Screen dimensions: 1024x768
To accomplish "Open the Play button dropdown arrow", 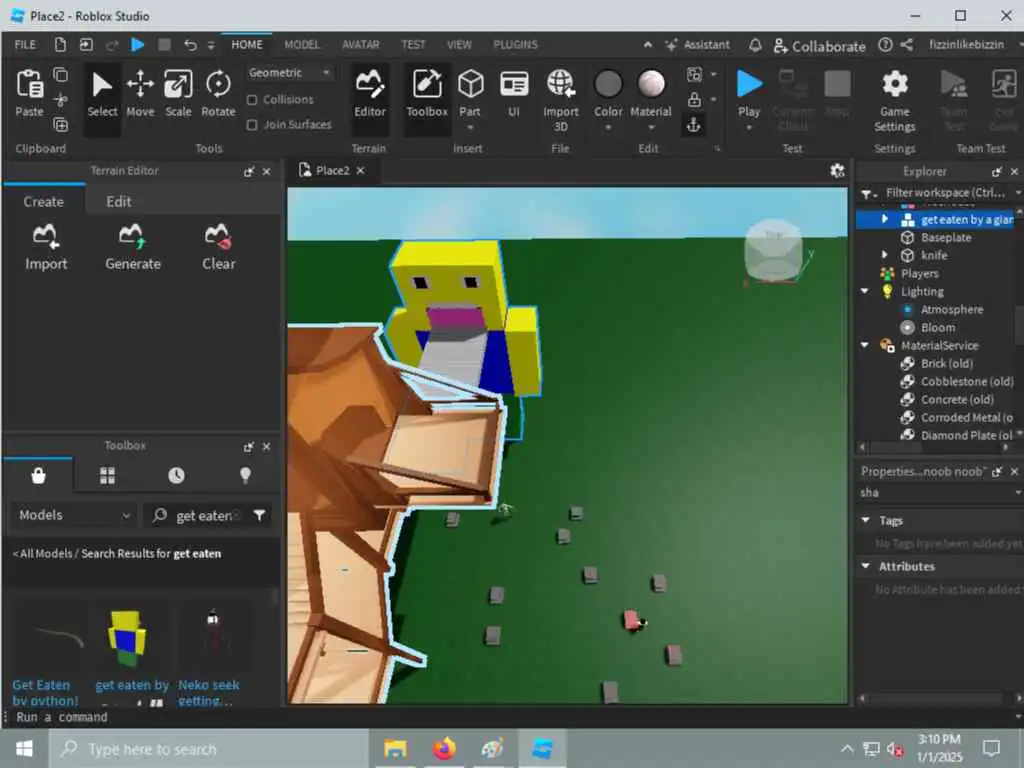I will coord(749,127).
